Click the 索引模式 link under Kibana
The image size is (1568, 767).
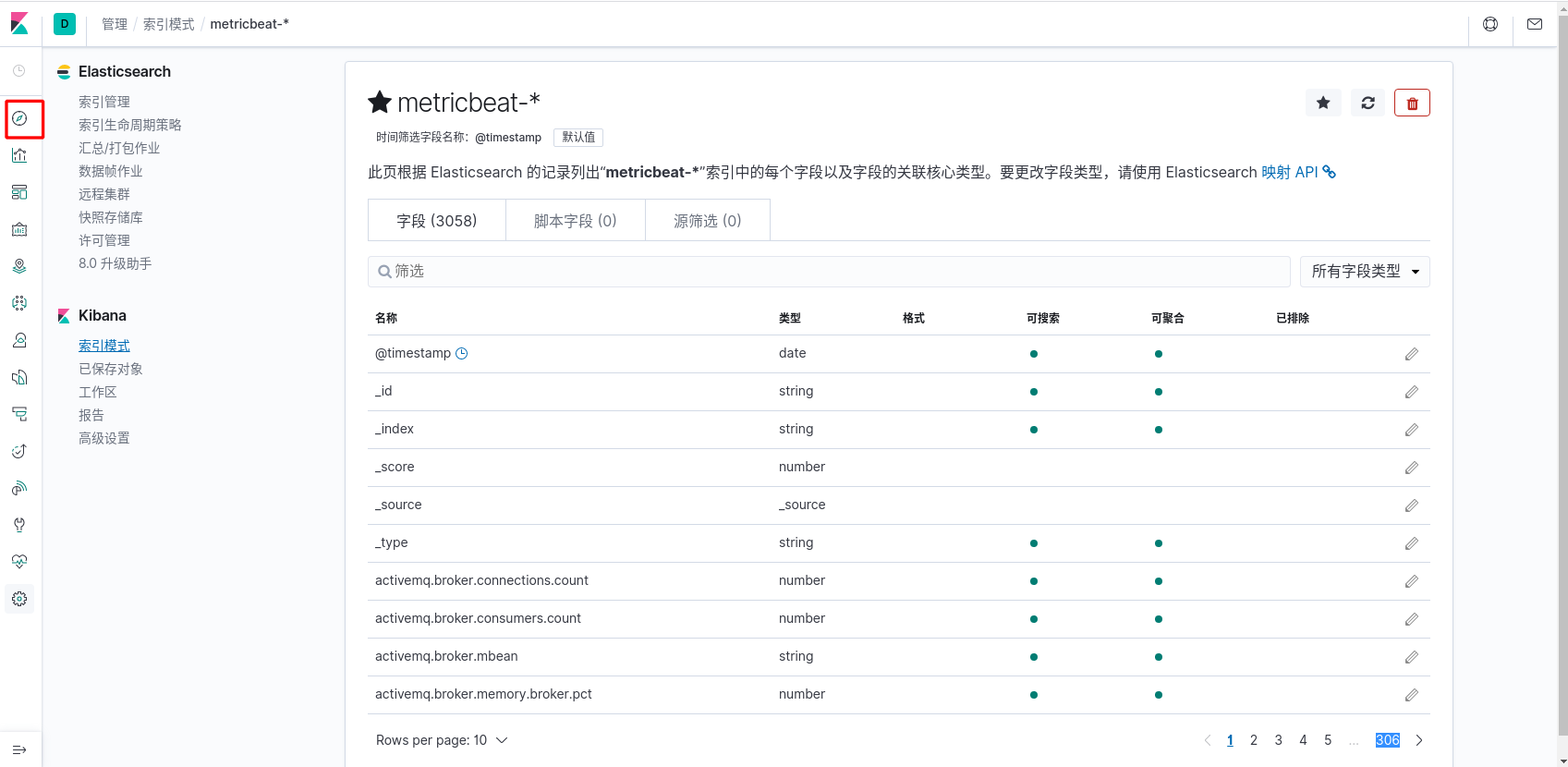pyautogui.click(x=104, y=346)
